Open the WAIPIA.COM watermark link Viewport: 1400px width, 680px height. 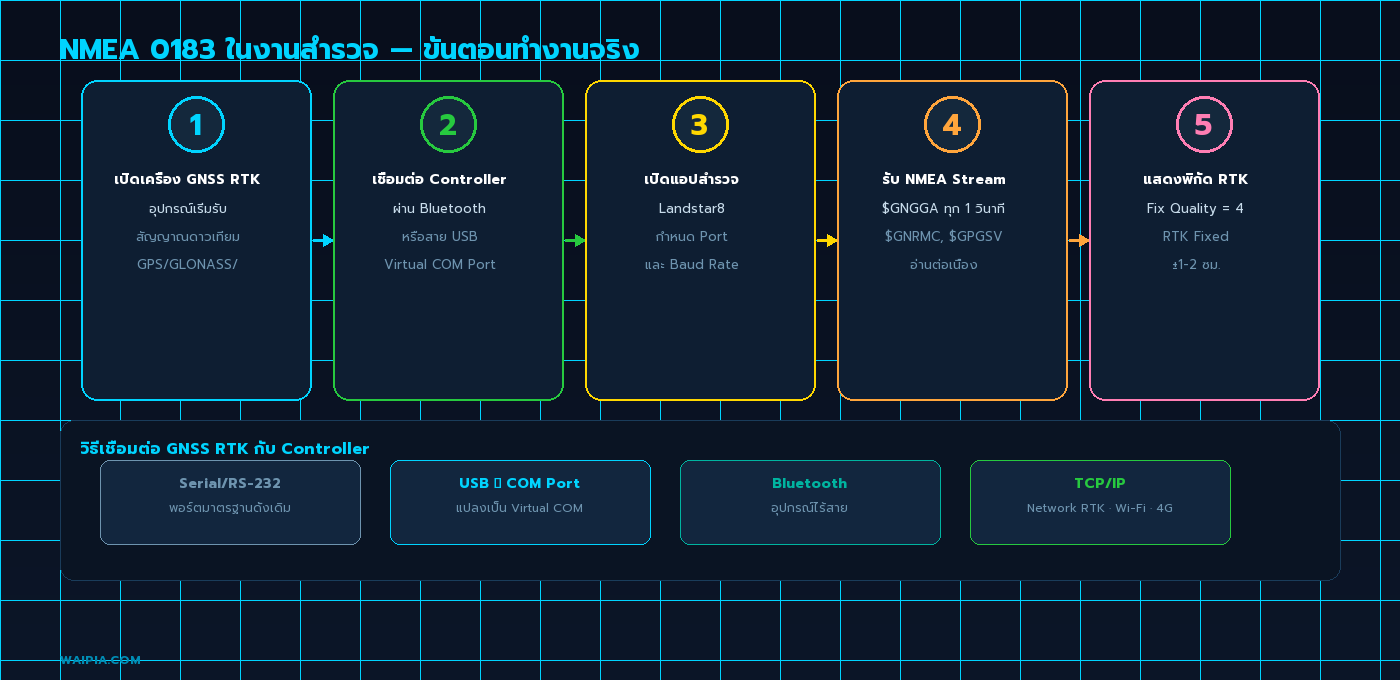tap(100, 660)
